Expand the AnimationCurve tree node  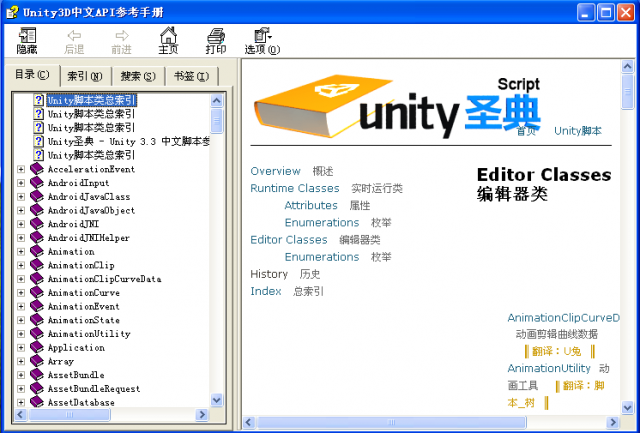pyautogui.click(x=21, y=293)
